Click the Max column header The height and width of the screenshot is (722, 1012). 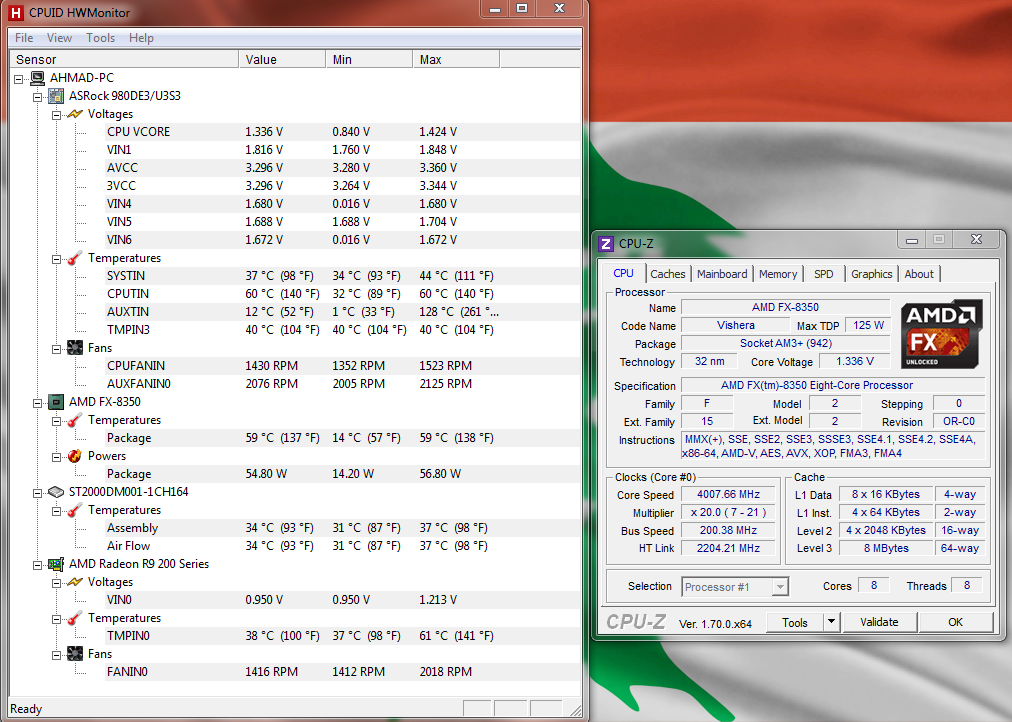[456, 59]
